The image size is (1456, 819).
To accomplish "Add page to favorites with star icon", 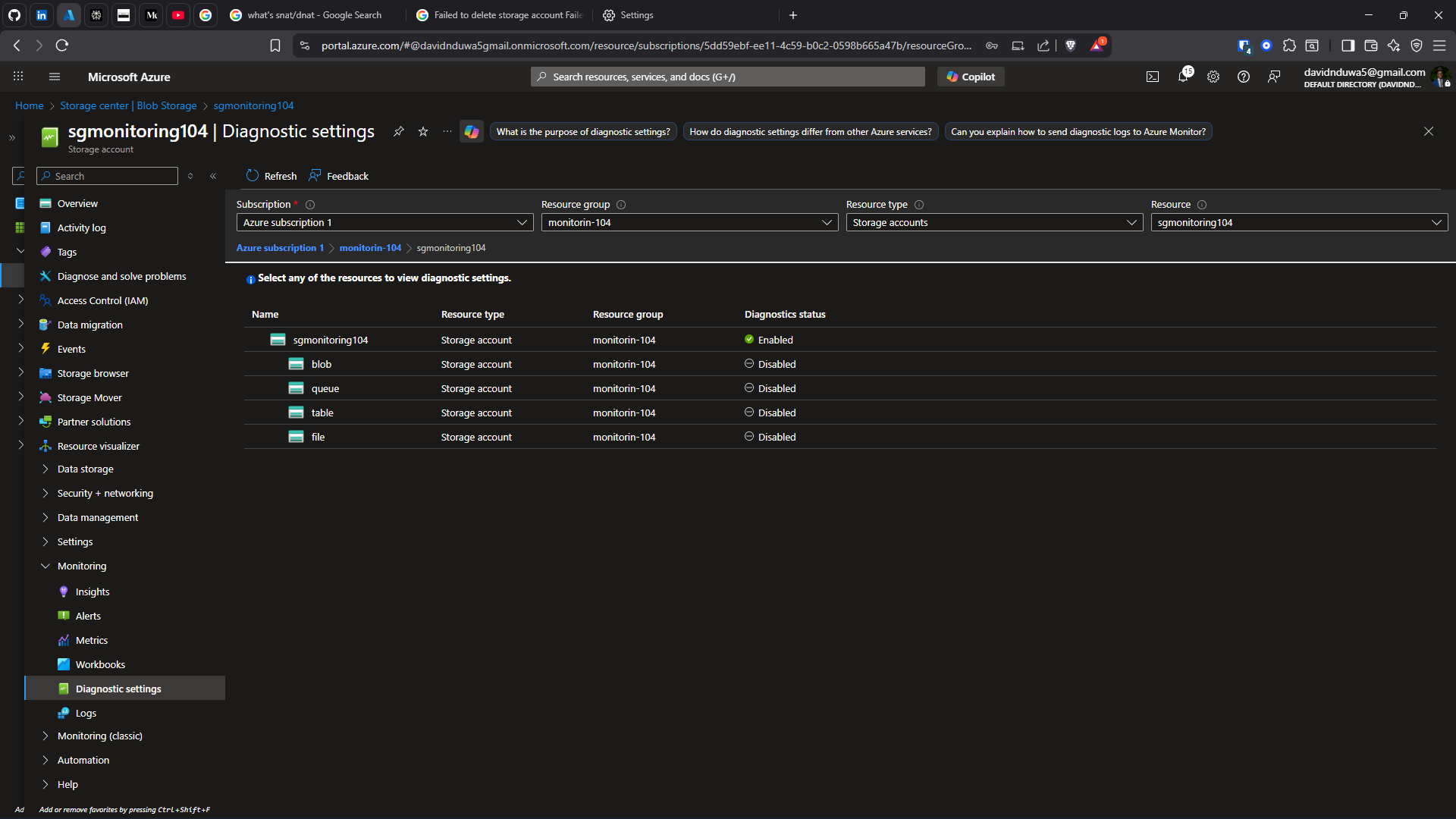I will (423, 131).
